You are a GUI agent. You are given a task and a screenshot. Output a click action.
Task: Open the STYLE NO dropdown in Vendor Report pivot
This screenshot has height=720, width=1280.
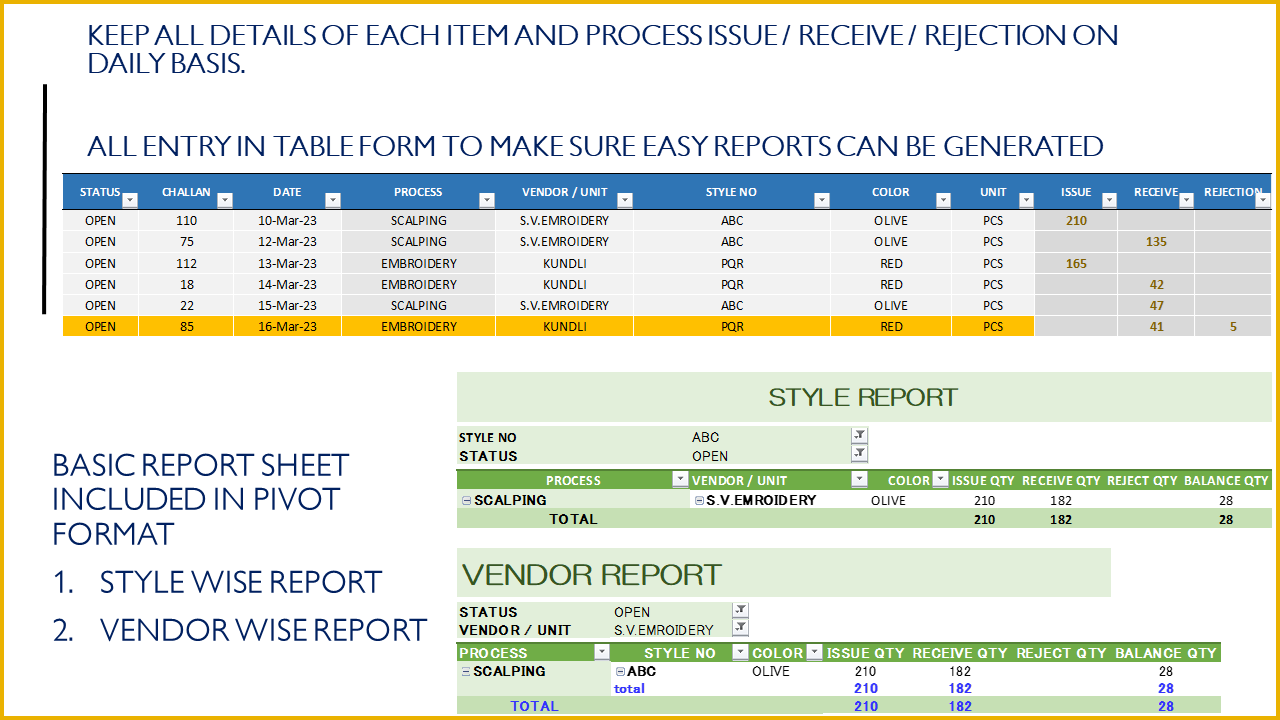coord(740,652)
